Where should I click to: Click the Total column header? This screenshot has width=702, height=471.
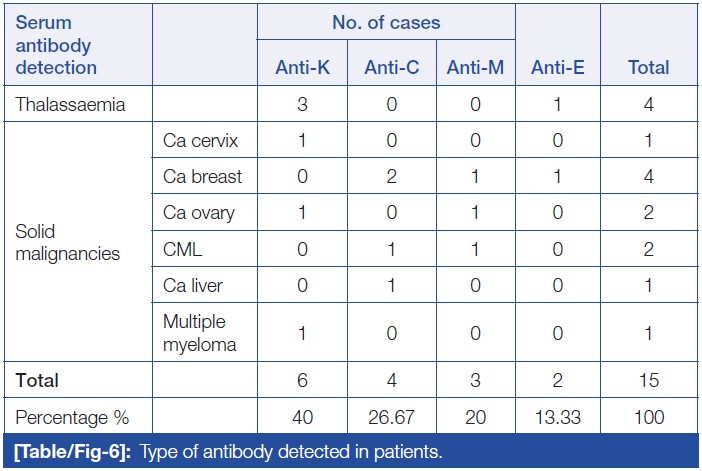tap(647, 68)
